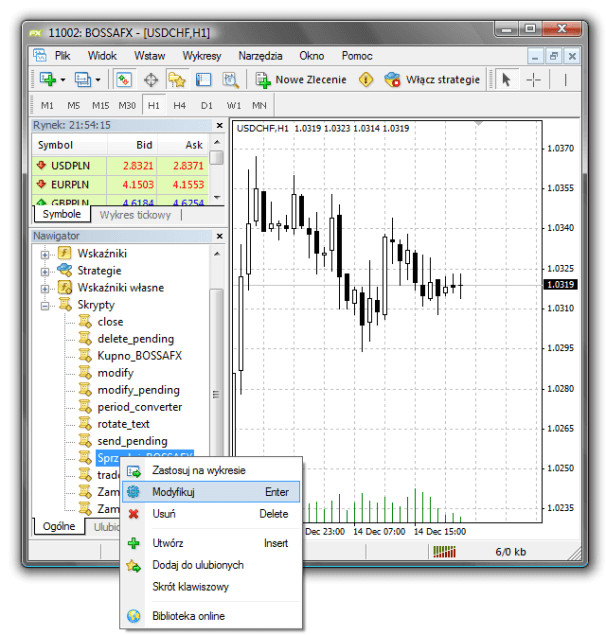Switch to D1 timeframe
606x635 pixels.
point(207,106)
